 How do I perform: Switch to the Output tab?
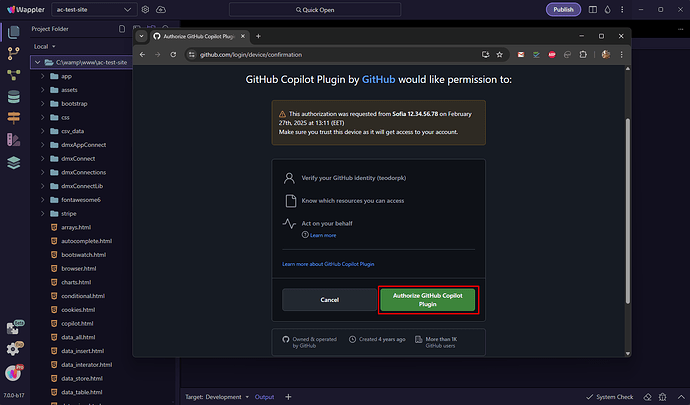tap(264, 397)
